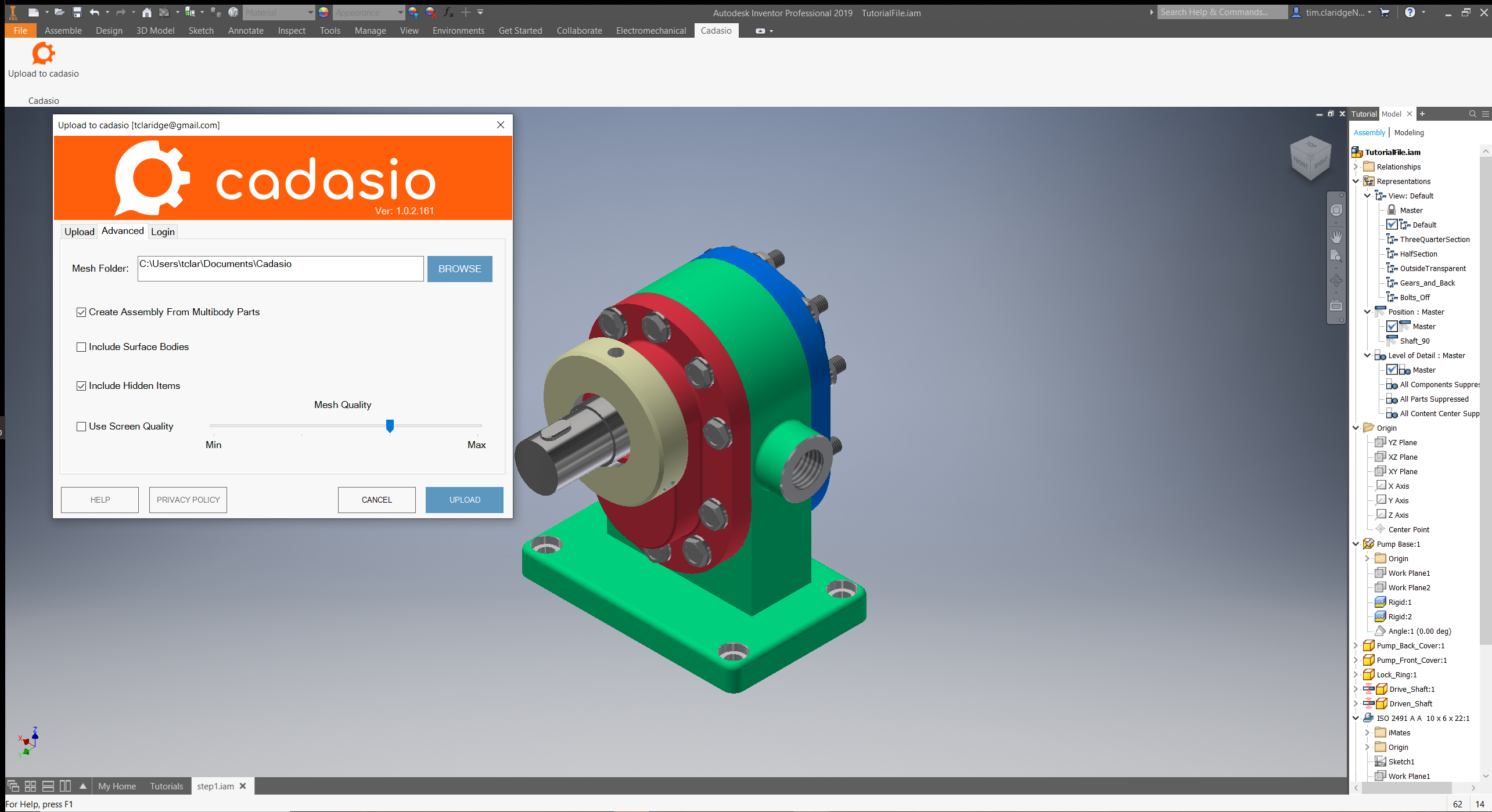Expand the Relationships folder in the model tree
Image resolution: width=1492 pixels, height=812 pixels.
point(1357,167)
